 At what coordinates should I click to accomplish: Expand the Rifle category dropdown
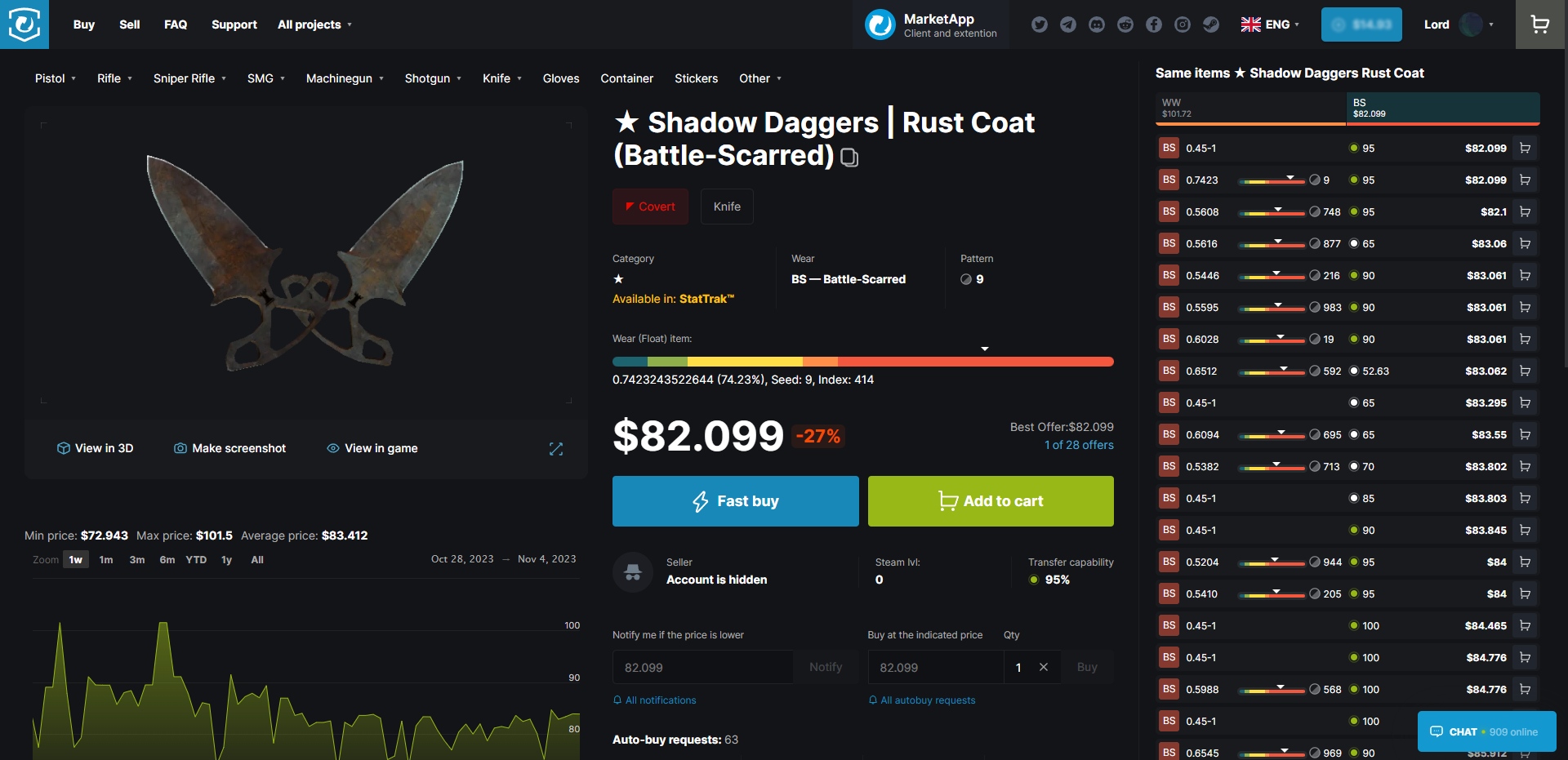point(114,78)
